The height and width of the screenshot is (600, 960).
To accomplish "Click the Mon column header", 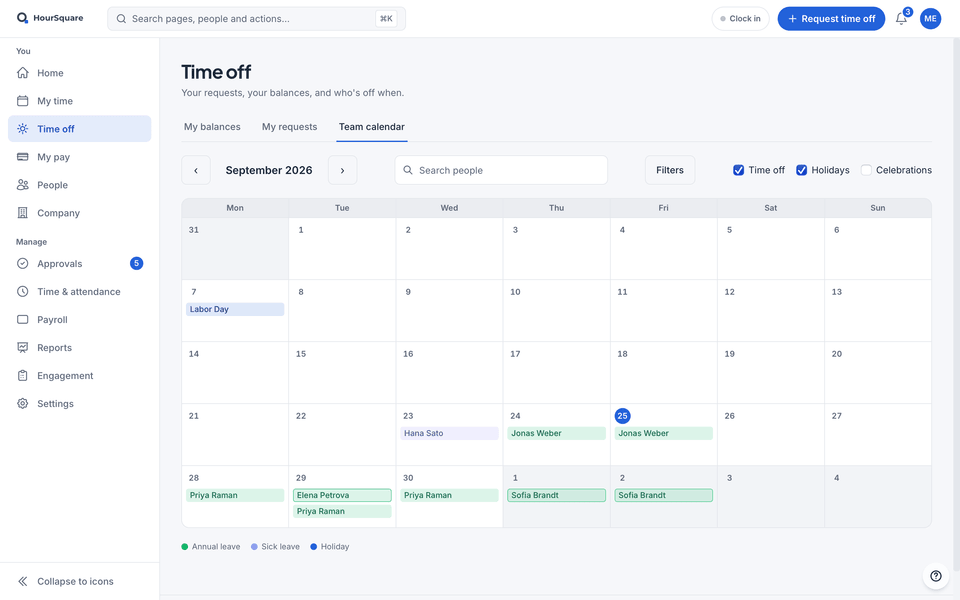I will click(x=235, y=208).
